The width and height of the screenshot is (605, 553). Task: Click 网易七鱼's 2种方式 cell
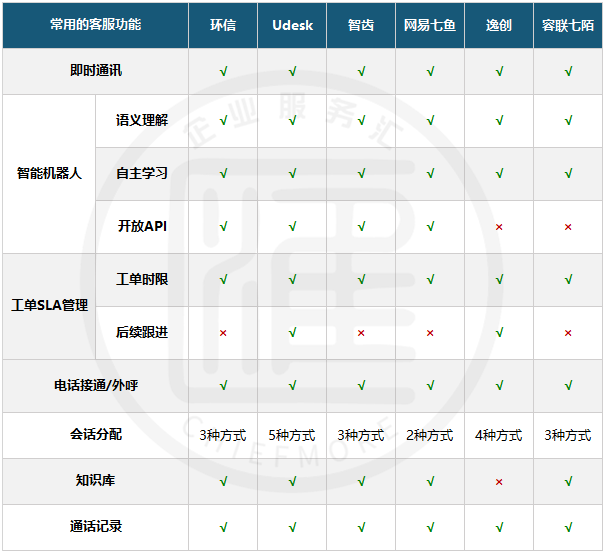430,435
